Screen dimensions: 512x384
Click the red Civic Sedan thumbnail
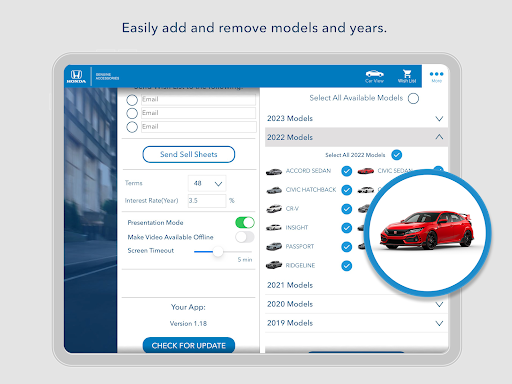pos(366,171)
